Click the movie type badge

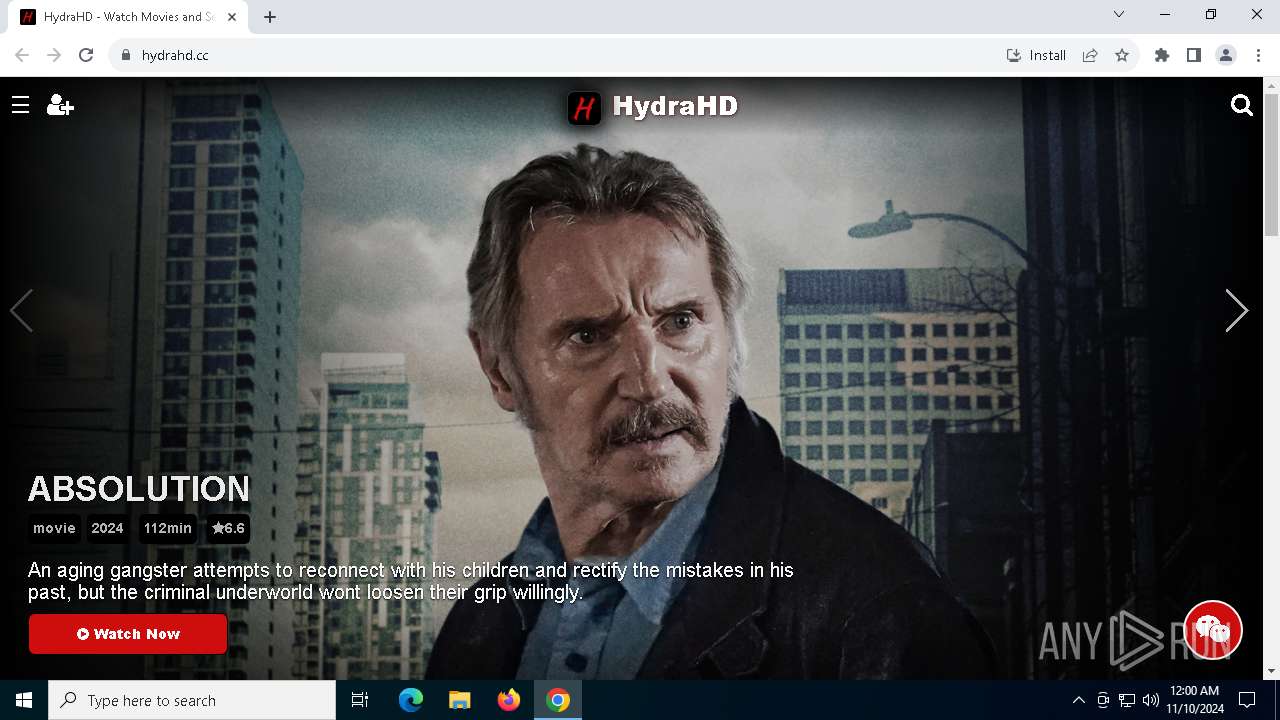pos(54,528)
